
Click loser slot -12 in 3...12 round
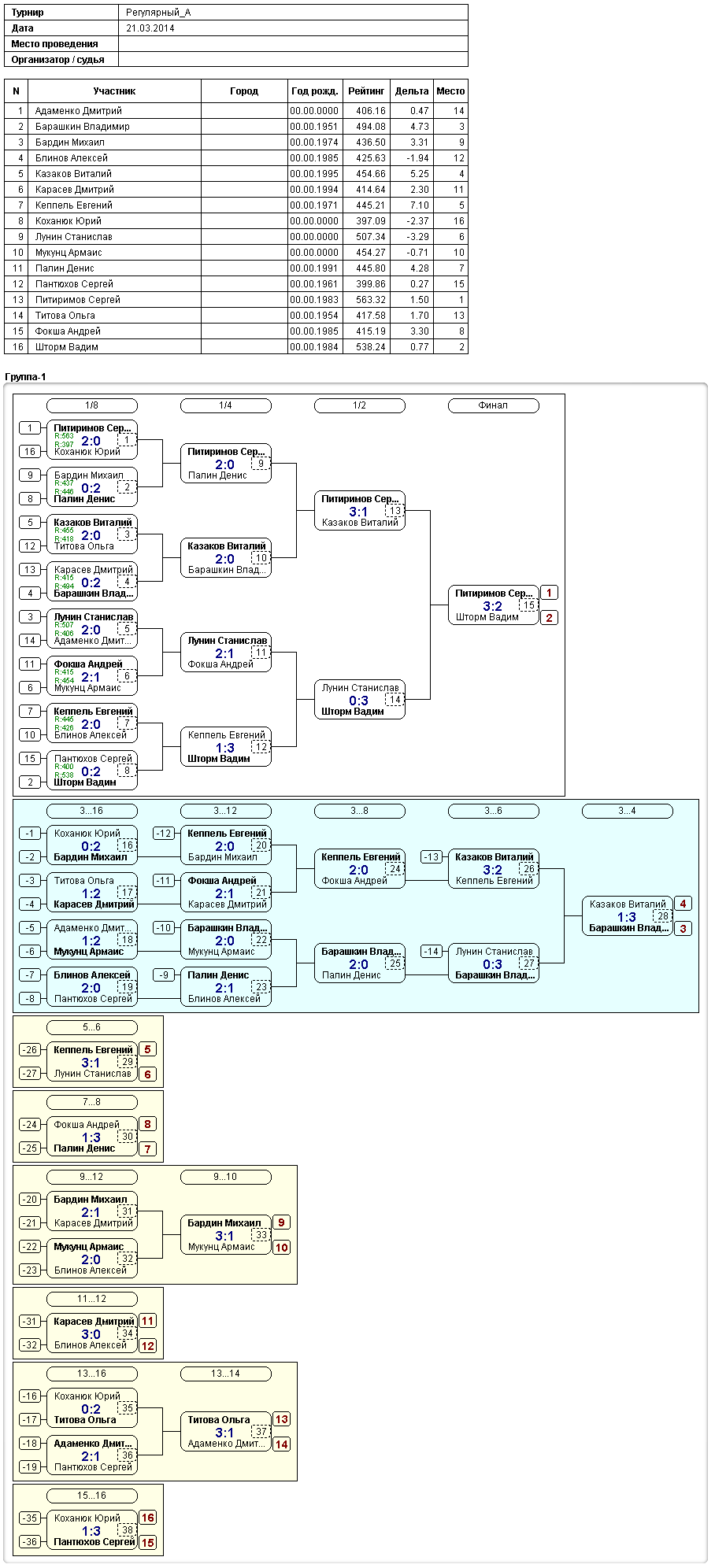pyautogui.click(x=164, y=834)
